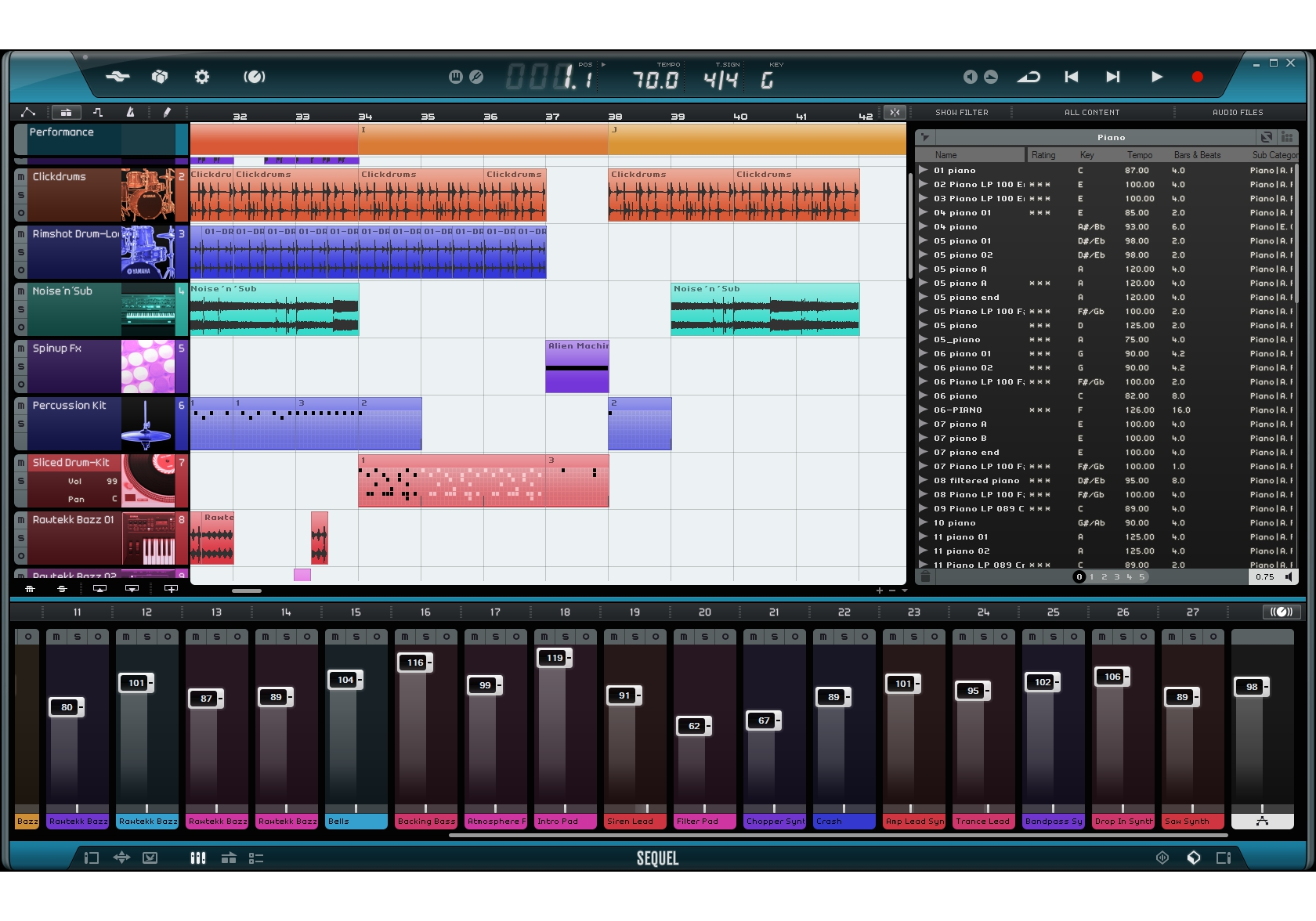Click the time signature 4/4 display
This screenshot has height=921, width=1316.
coord(721,79)
